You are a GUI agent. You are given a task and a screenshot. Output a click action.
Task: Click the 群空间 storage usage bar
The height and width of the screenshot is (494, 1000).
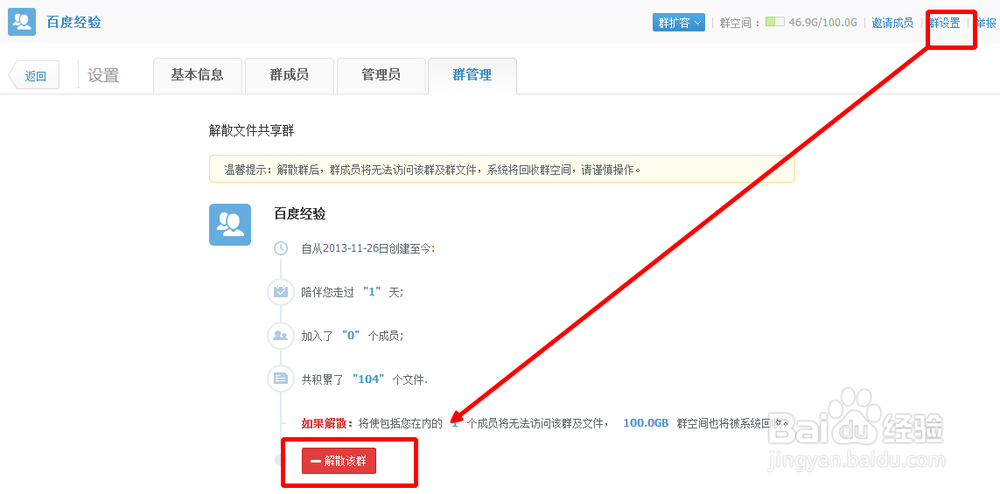point(774,22)
